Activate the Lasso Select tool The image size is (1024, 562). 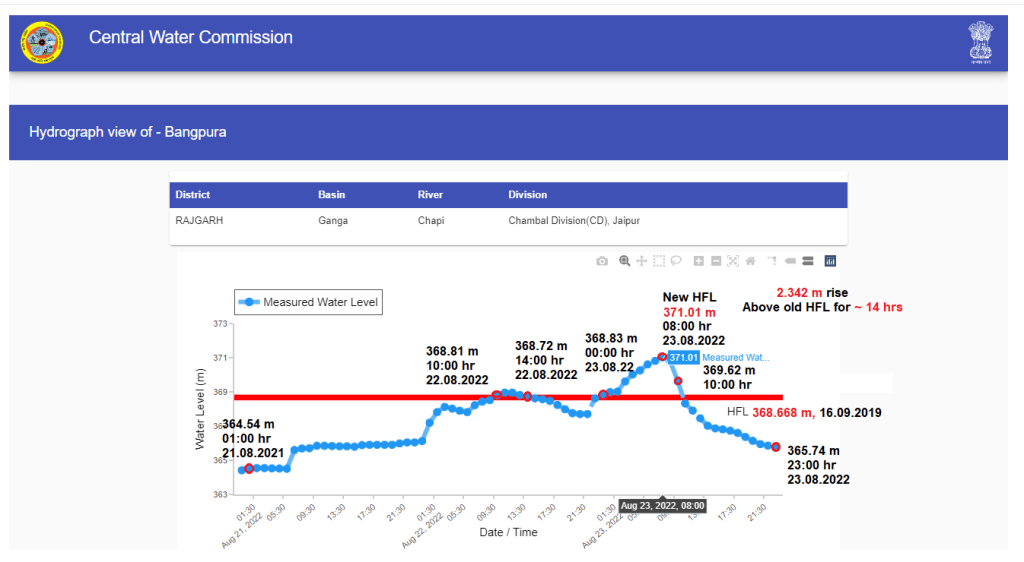click(x=676, y=261)
